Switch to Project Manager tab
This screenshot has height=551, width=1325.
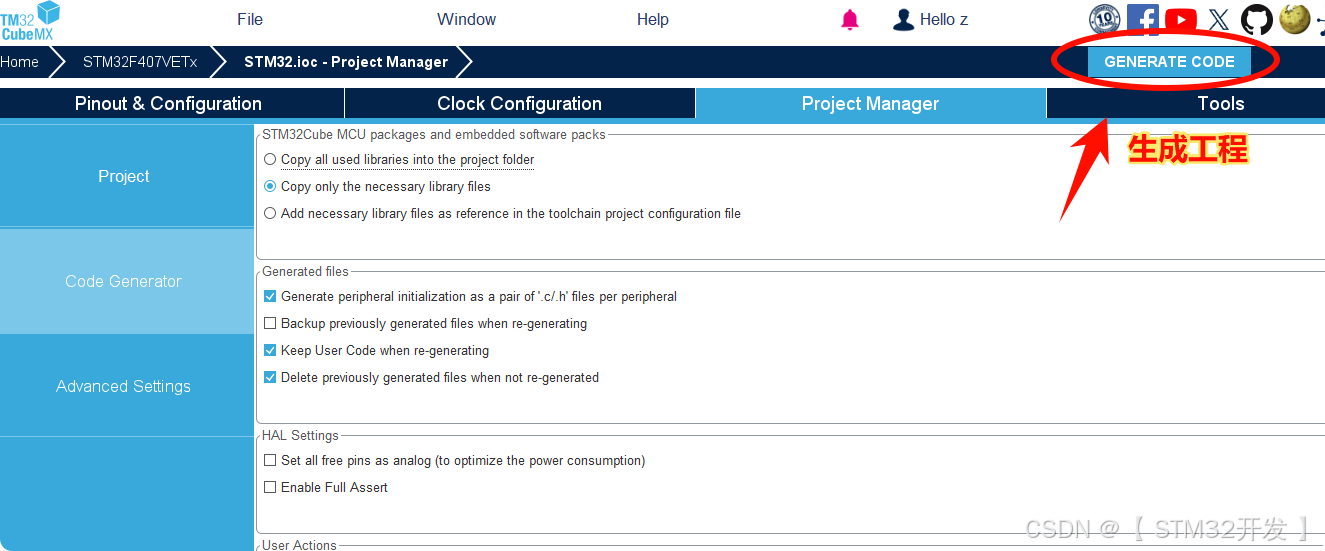click(870, 103)
